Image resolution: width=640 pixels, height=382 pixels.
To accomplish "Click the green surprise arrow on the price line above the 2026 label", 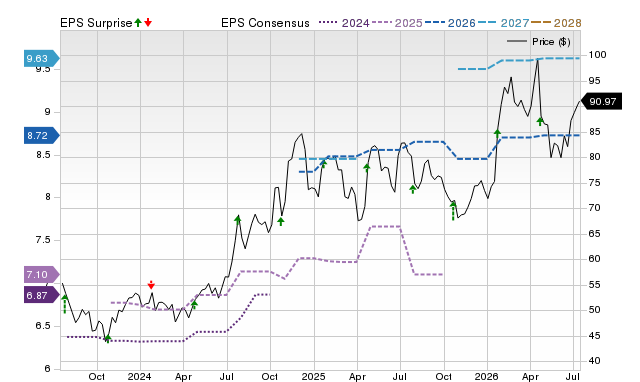I will point(497,133).
